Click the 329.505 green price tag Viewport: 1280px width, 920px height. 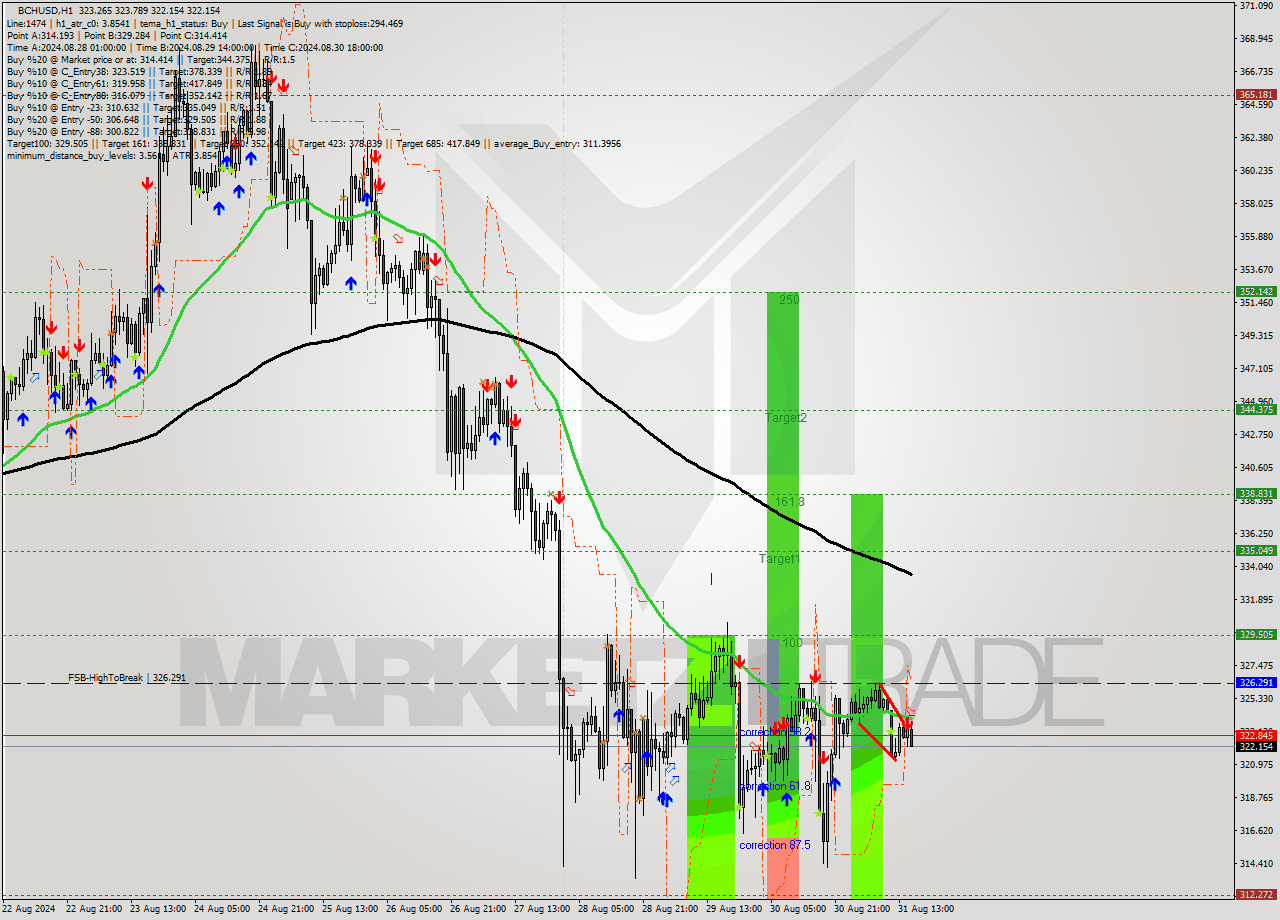click(1255, 634)
